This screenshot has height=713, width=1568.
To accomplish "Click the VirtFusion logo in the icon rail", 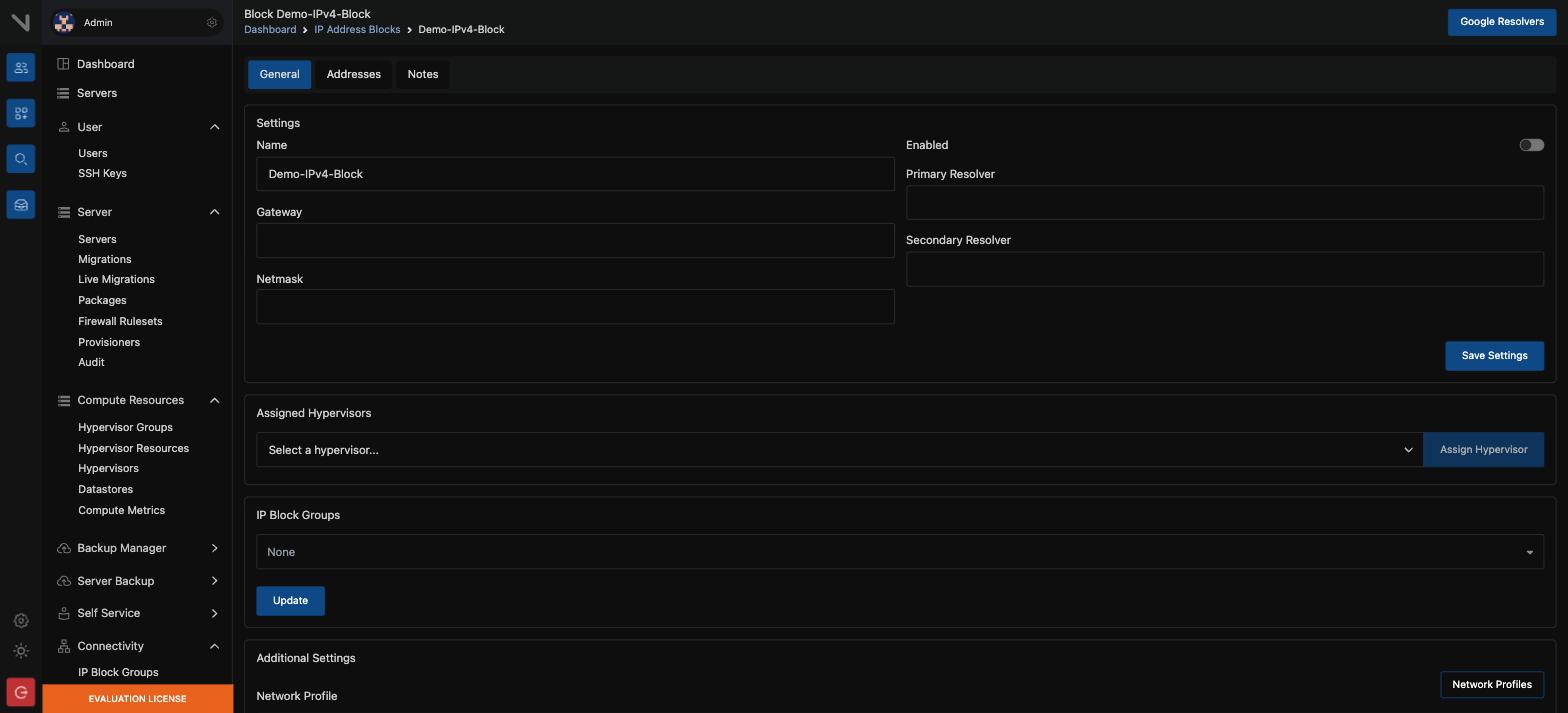I will tap(20, 22).
